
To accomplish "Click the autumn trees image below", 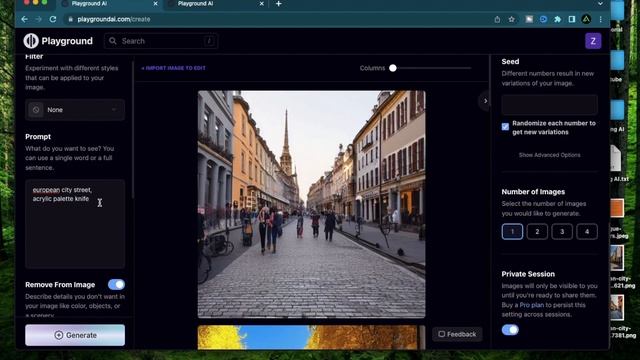I will coord(311,338).
